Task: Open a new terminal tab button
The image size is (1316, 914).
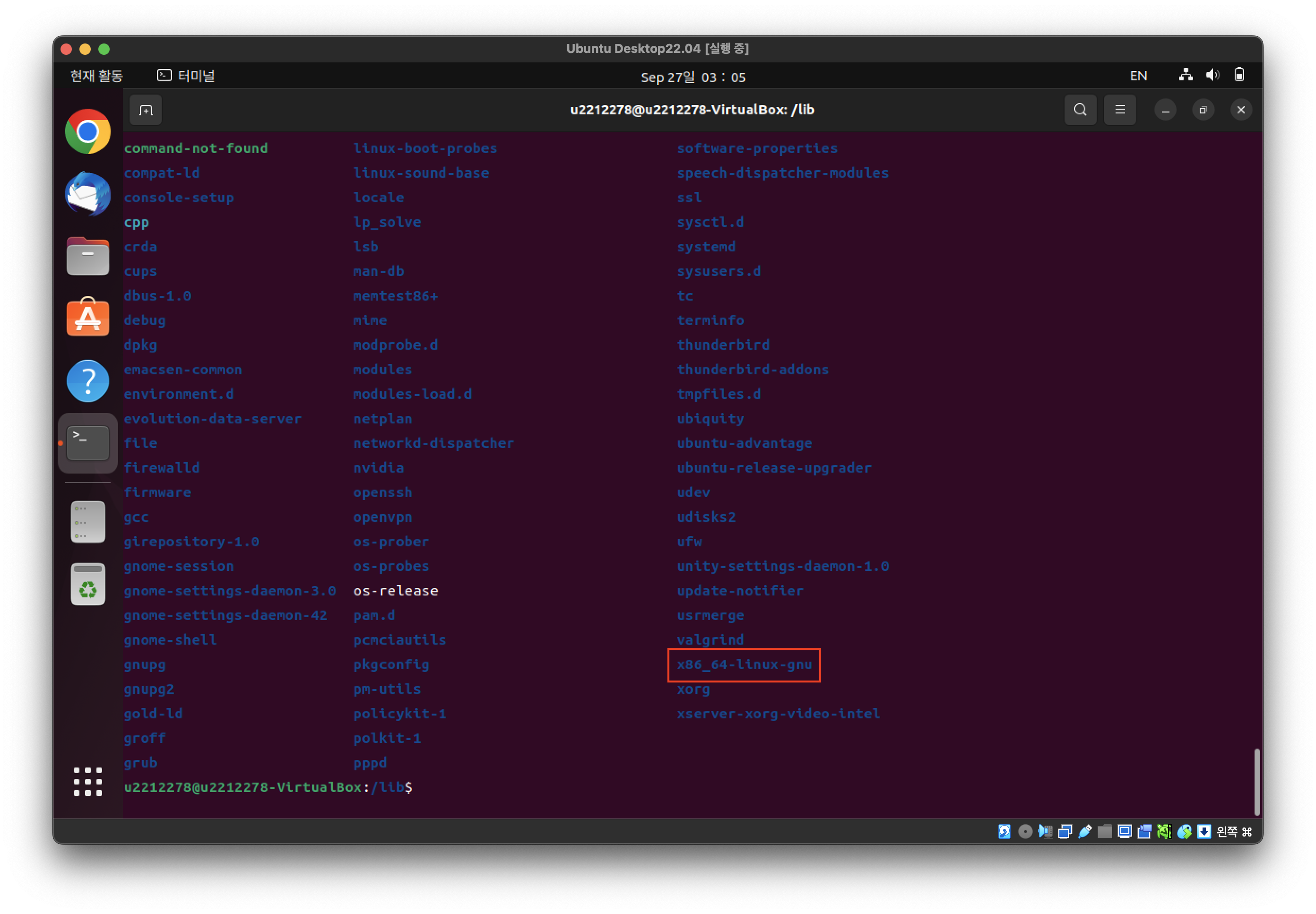Action: click(x=146, y=110)
